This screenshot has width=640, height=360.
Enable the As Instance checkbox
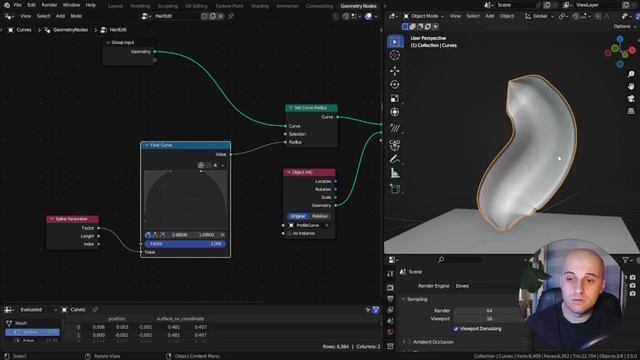click(x=289, y=233)
